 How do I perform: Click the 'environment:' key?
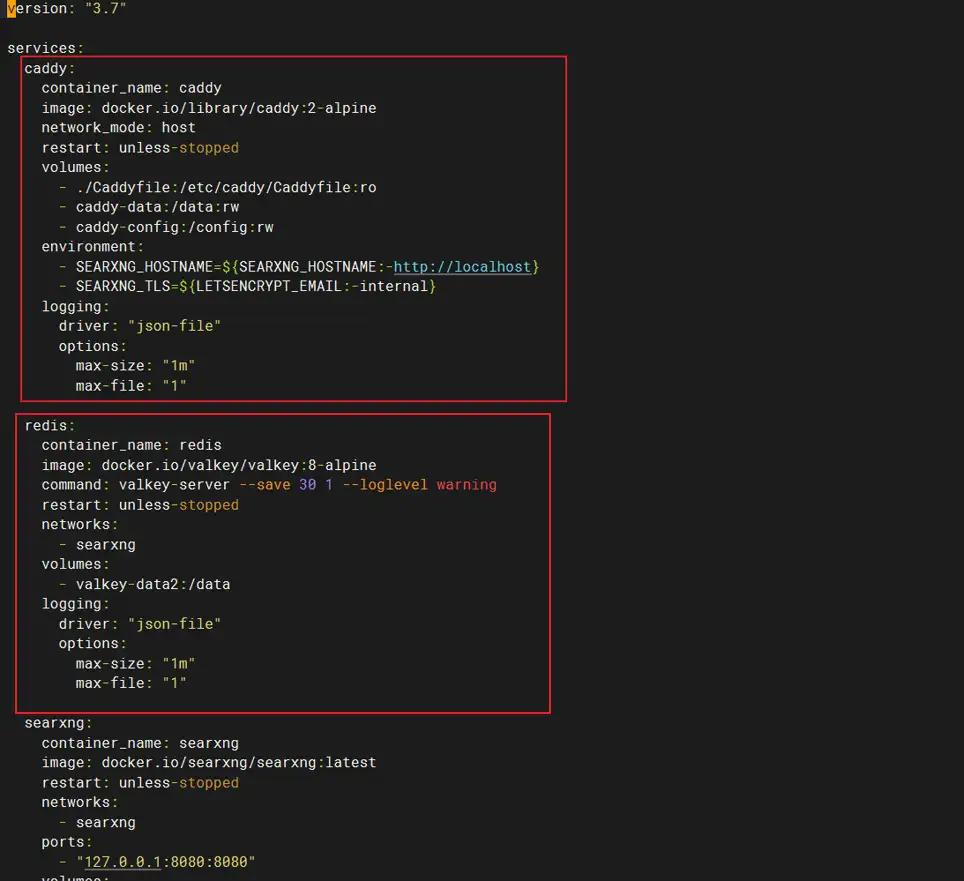[93, 247]
